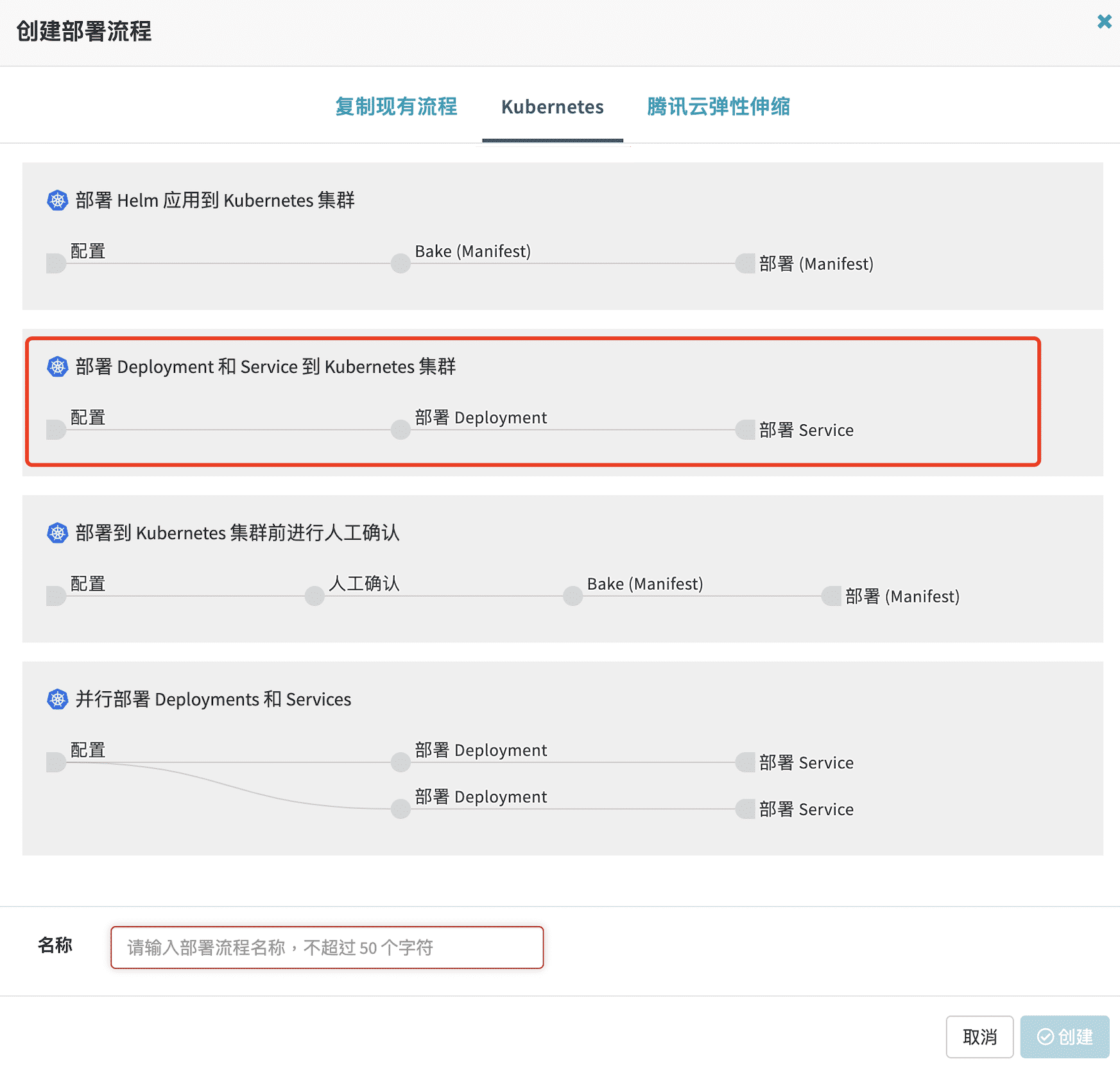Click 部署 (Manifest) node in Helm template
Viewport: 1120px width, 1075px height.
click(745, 263)
